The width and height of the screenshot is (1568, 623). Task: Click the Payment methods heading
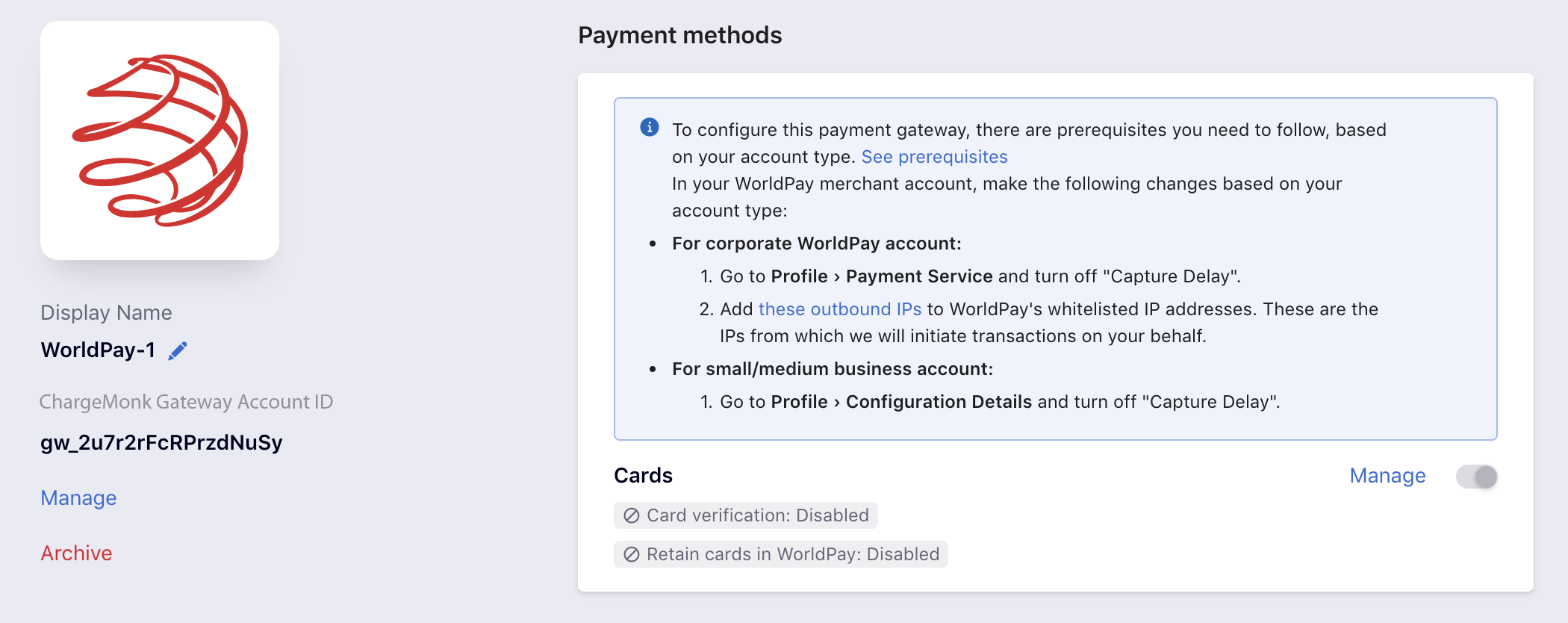(680, 35)
